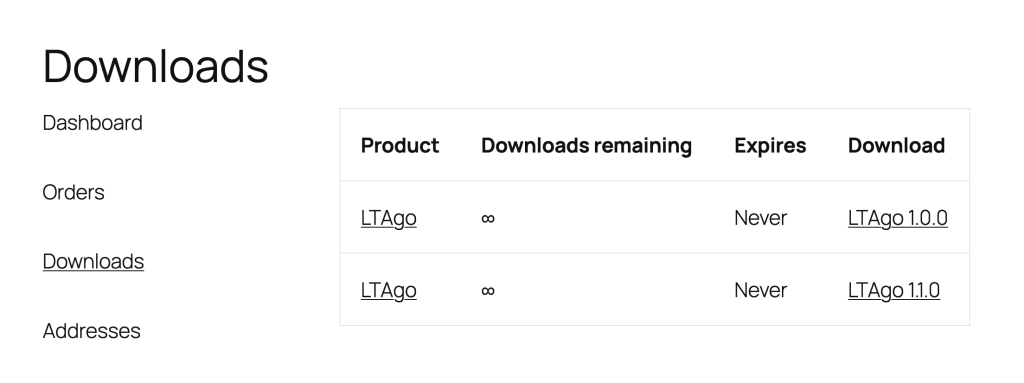The image size is (1024, 383).
Task: Get the newest LTAgo version 1.1.0
Action: [893, 290]
